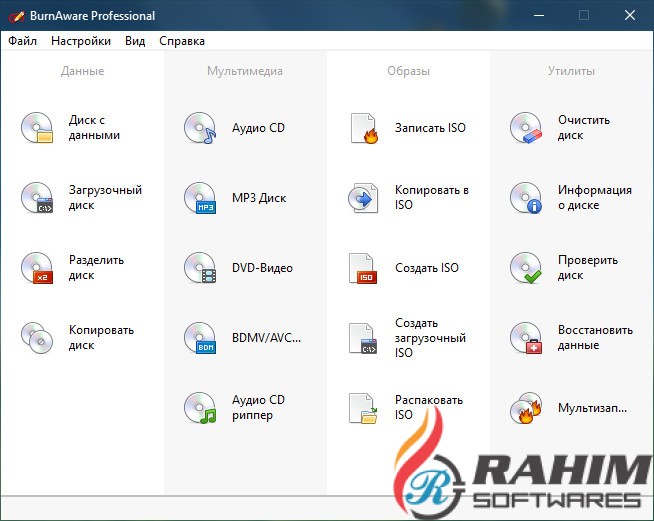The image size is (654, 521).
Task: Select the Разделить диск text link
Action: [x=96, y=268]
